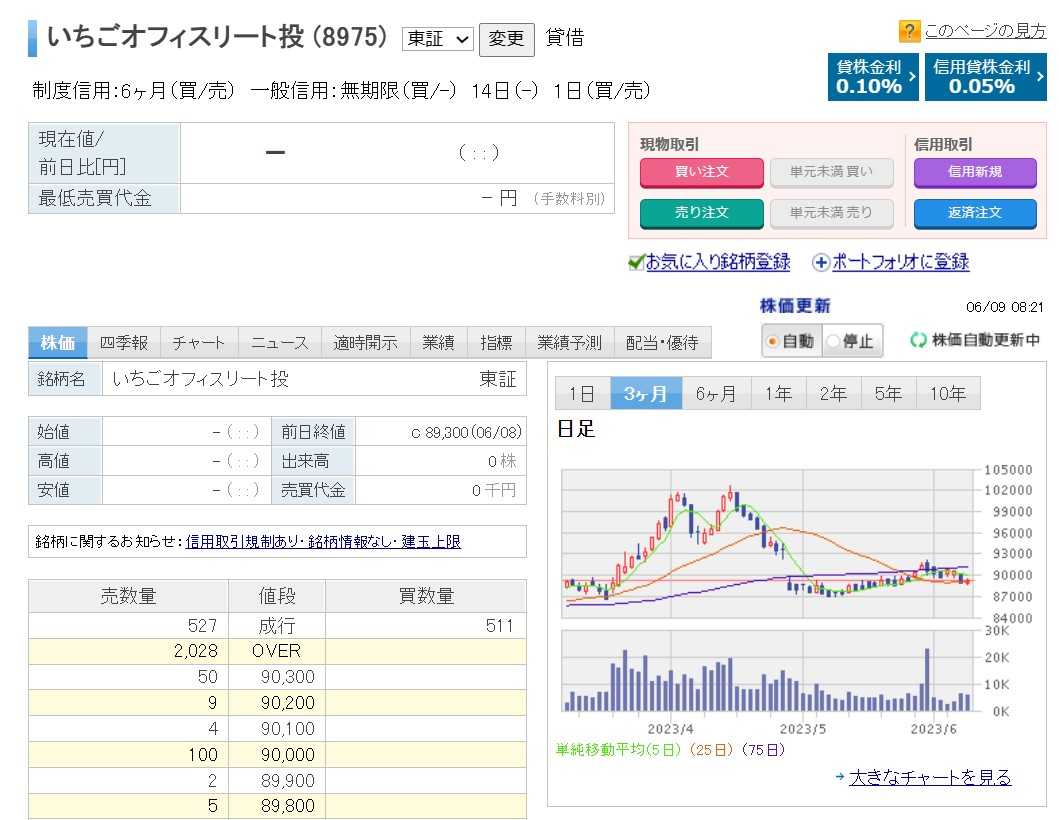Click the chevron on 信用貸株金利 banner

1039,76
